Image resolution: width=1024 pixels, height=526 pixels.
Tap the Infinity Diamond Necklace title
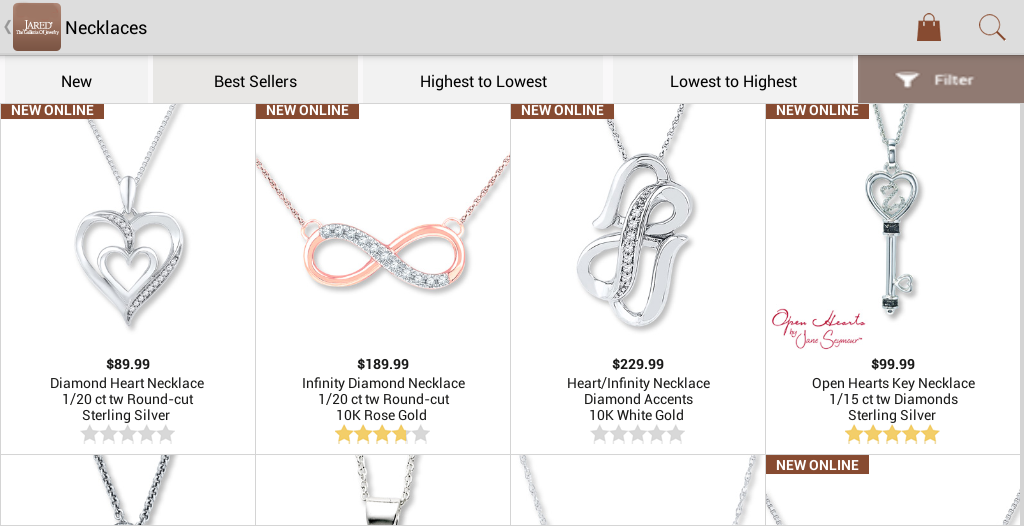(x=383, y=384)
